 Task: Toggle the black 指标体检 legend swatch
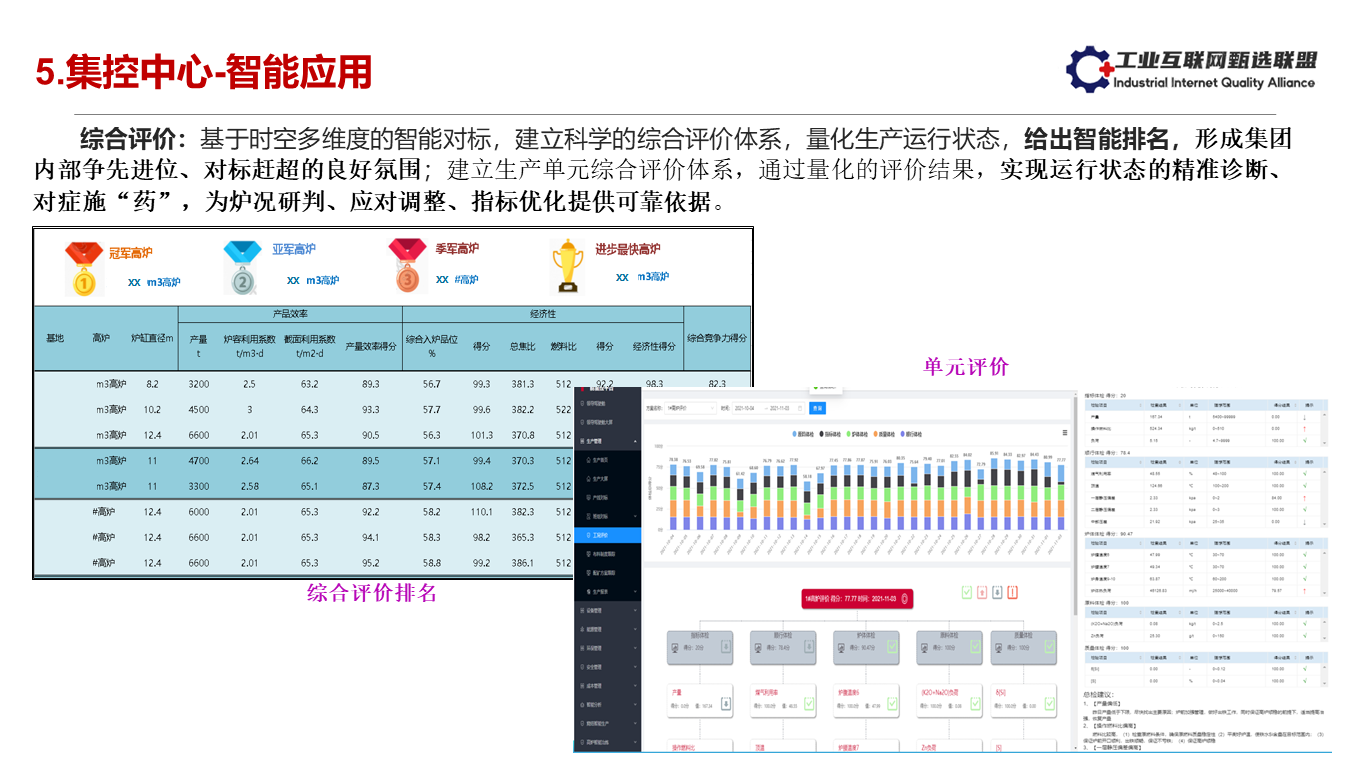coord(821,434)
